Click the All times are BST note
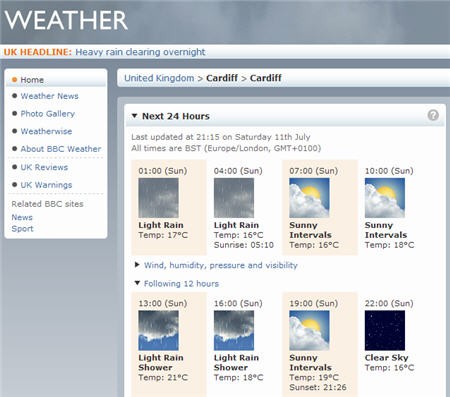 pos(226,148)
